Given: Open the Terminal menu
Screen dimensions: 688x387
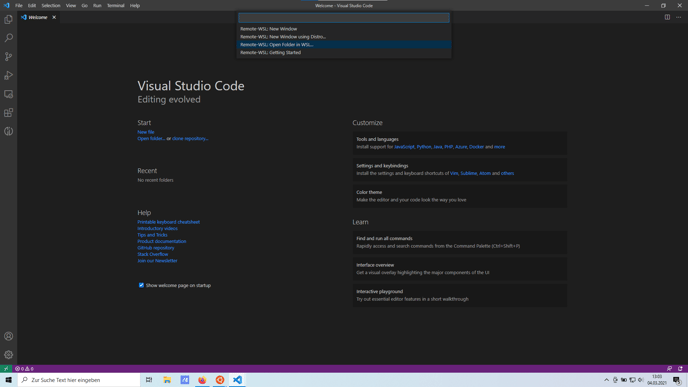Looking at the screenshot, I should tap(115, 6).
